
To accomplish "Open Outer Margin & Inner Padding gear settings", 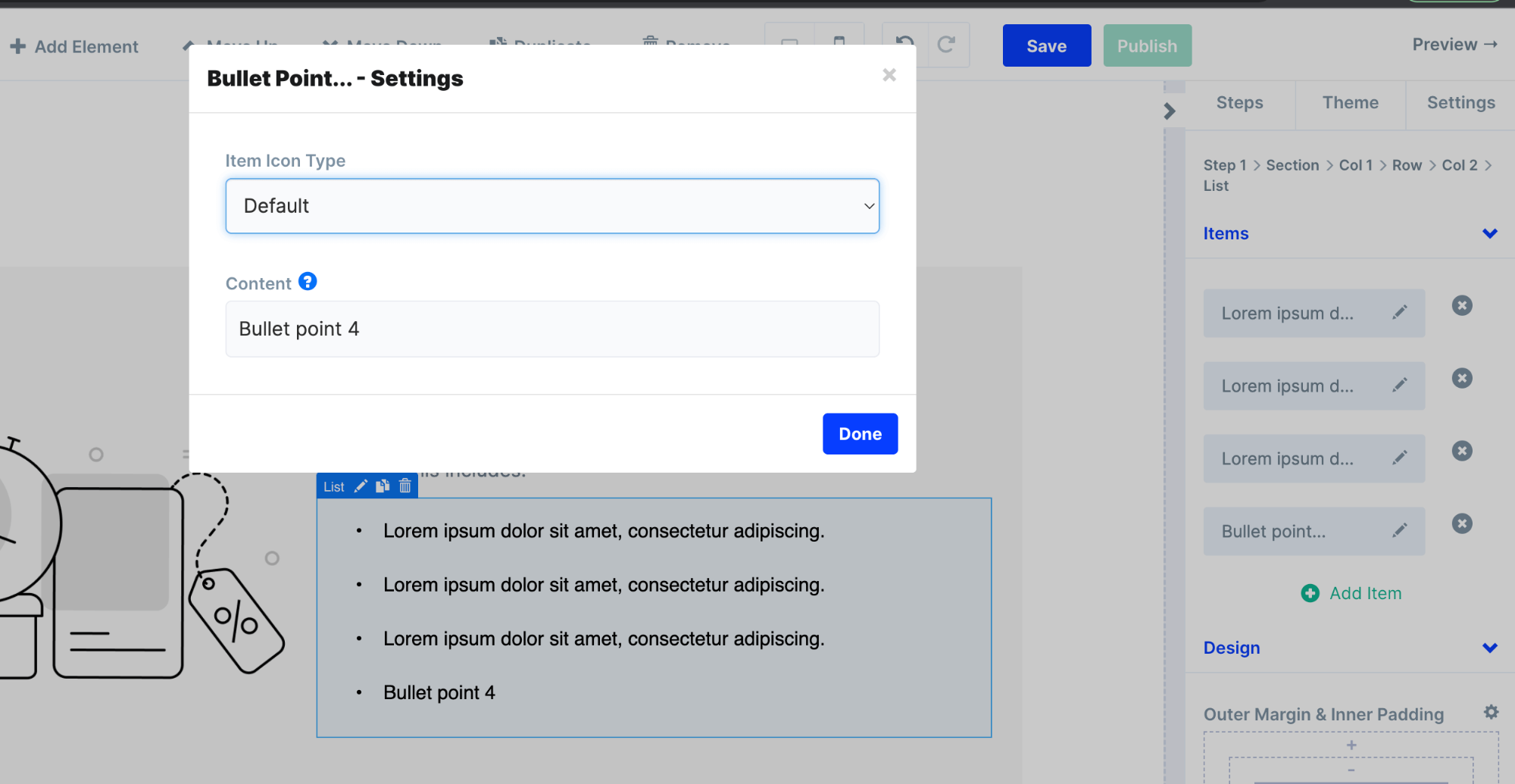I will tap(1491, 712).
